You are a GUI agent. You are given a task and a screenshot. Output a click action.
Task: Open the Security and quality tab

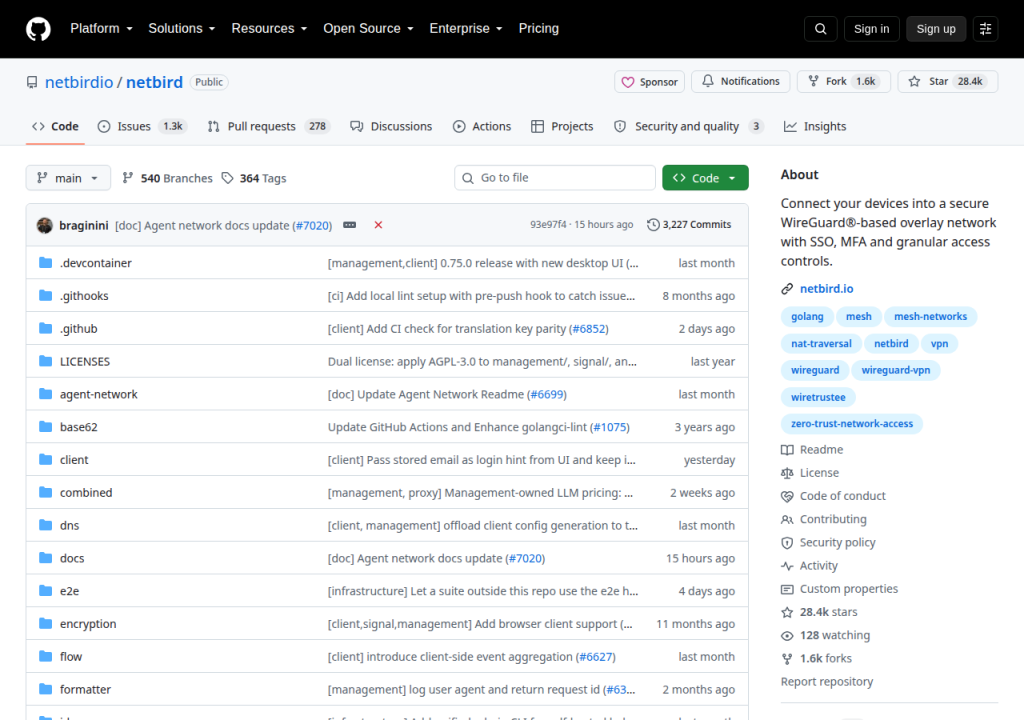point(688,126)
